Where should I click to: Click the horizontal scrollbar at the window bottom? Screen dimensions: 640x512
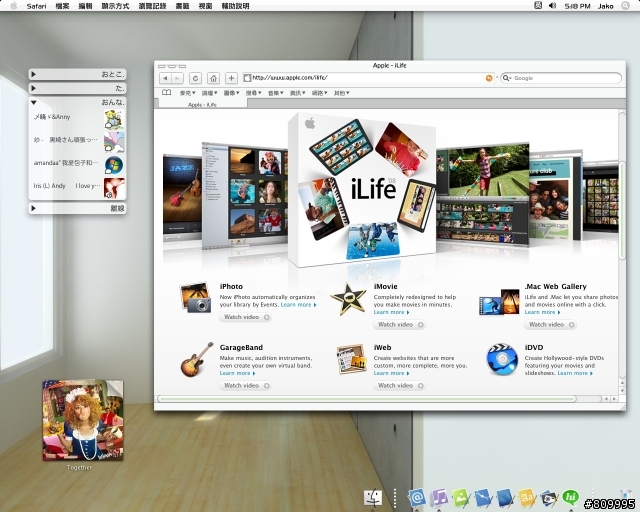click(367, 398)
